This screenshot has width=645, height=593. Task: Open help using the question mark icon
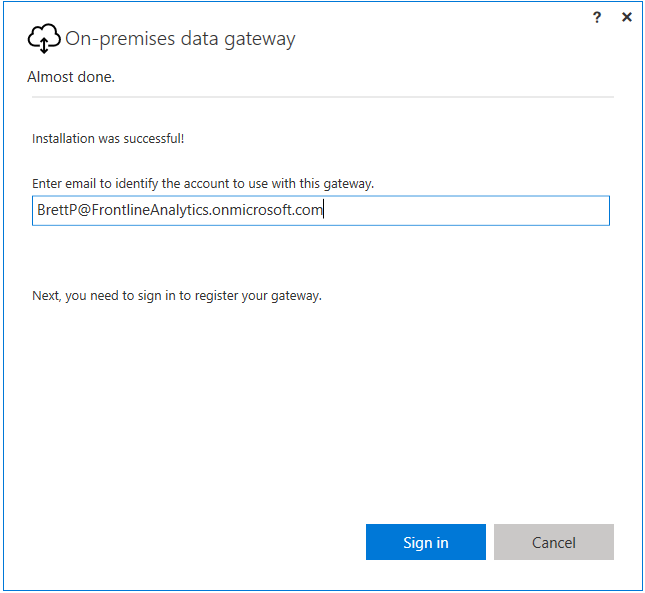597,17
